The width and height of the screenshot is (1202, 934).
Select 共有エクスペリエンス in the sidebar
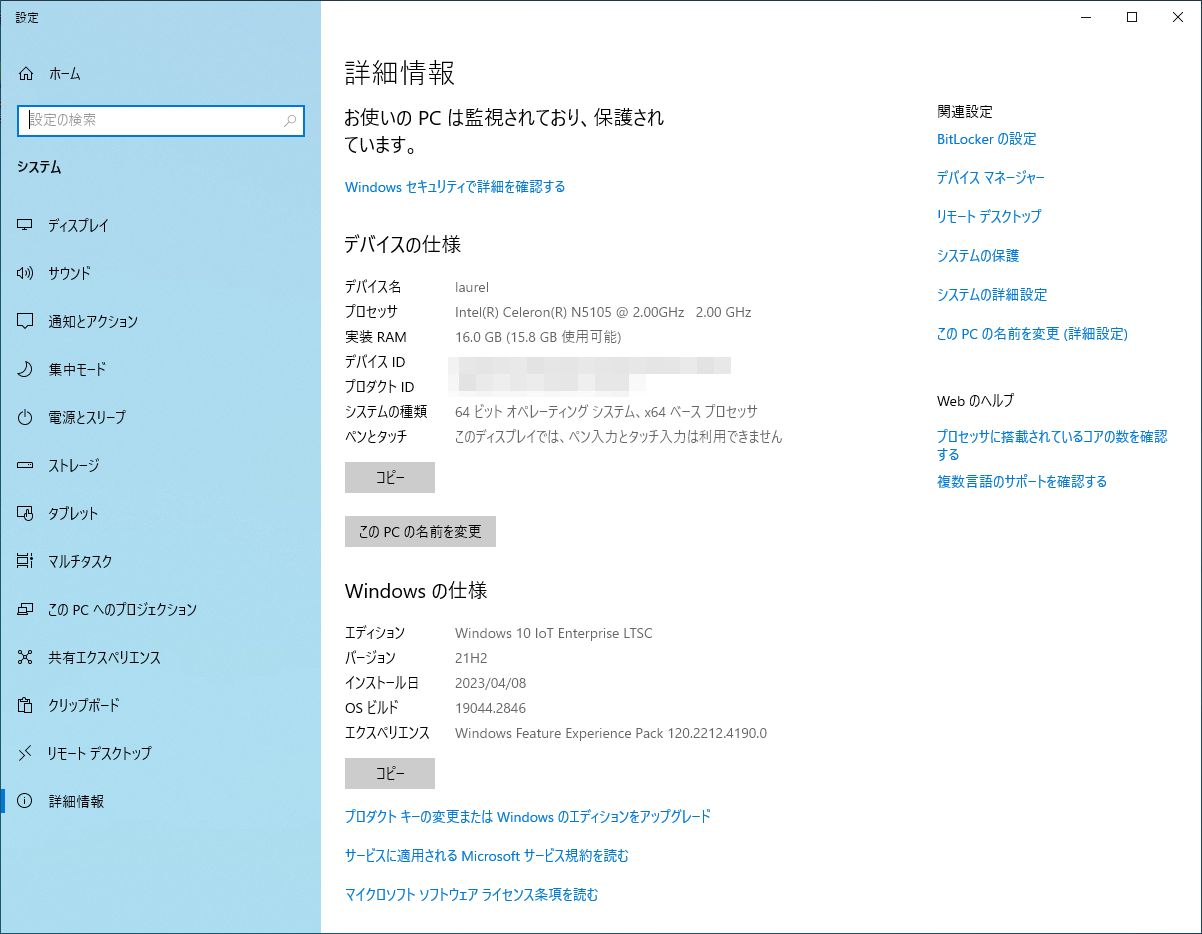point(160,658)
